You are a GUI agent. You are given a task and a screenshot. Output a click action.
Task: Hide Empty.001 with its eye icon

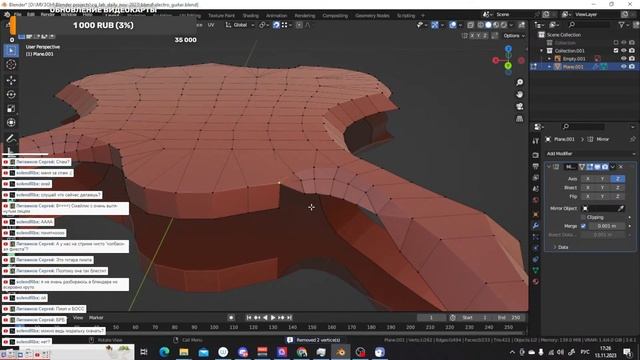(x=623, y=58)
